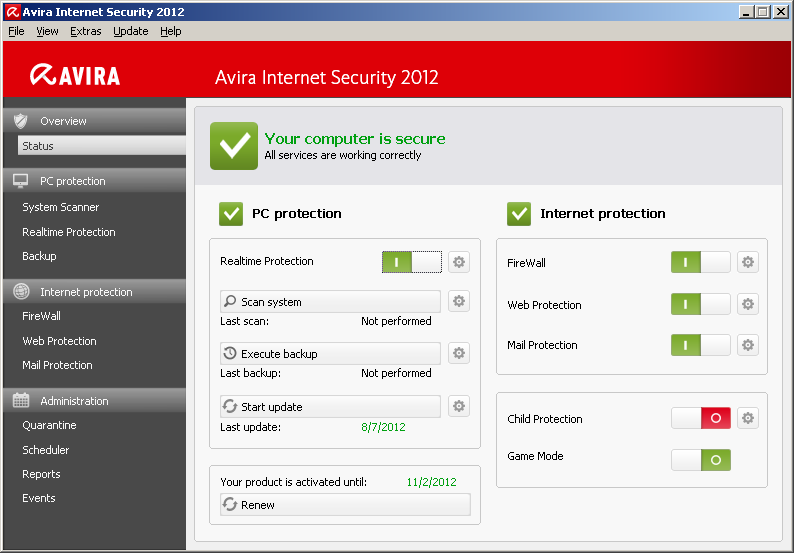Click the Scan system button
The image size is (794, 553).
click(x=329, y=302)
